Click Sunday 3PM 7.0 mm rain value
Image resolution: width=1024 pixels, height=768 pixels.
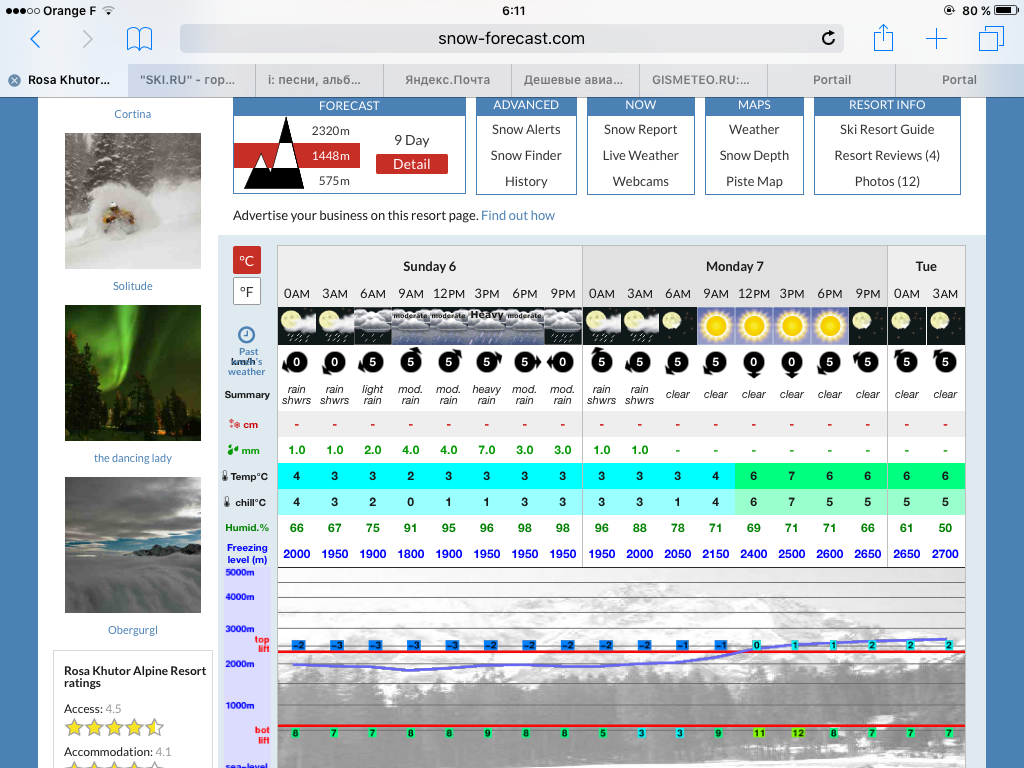[487, 450]
